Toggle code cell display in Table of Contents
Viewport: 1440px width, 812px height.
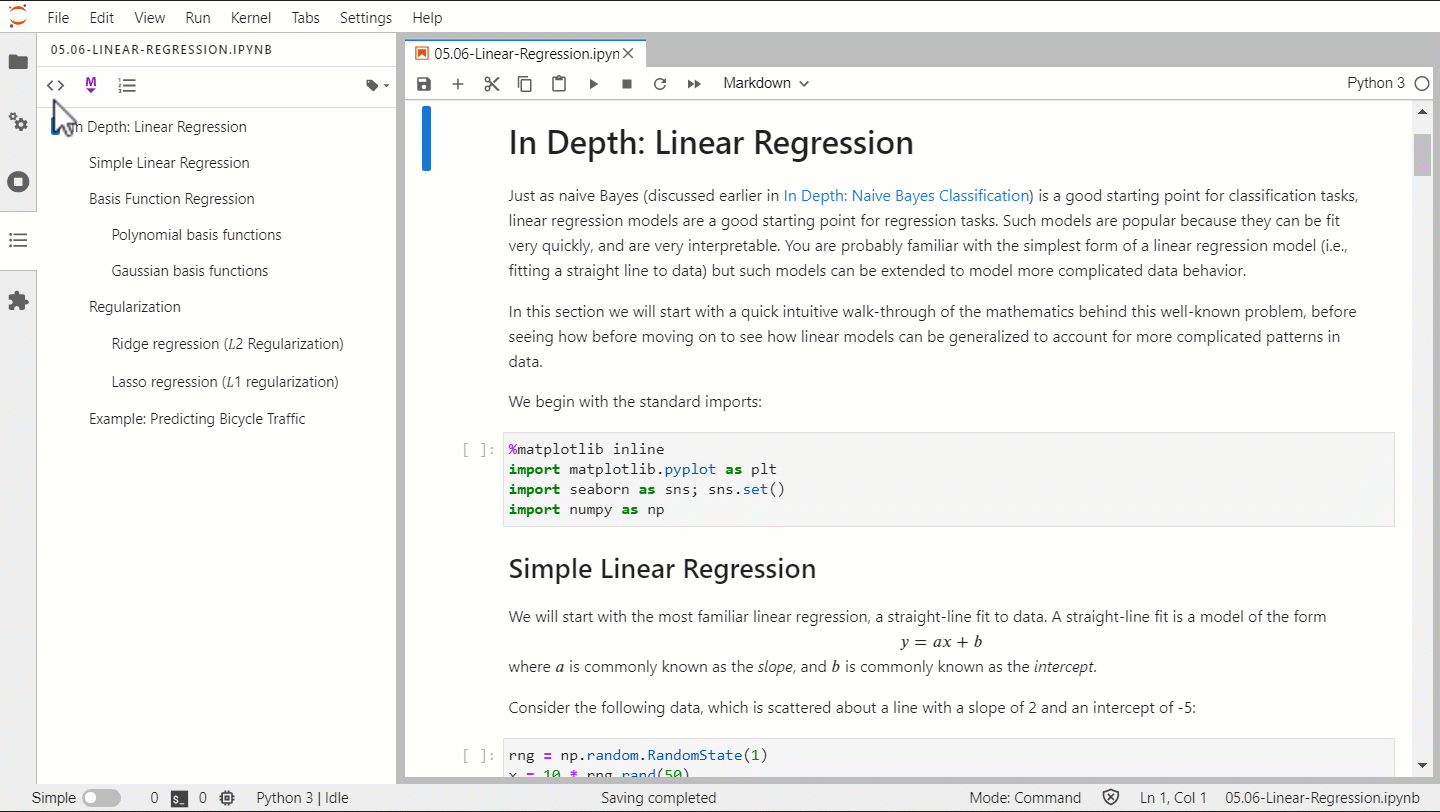(x=55, y=85)
